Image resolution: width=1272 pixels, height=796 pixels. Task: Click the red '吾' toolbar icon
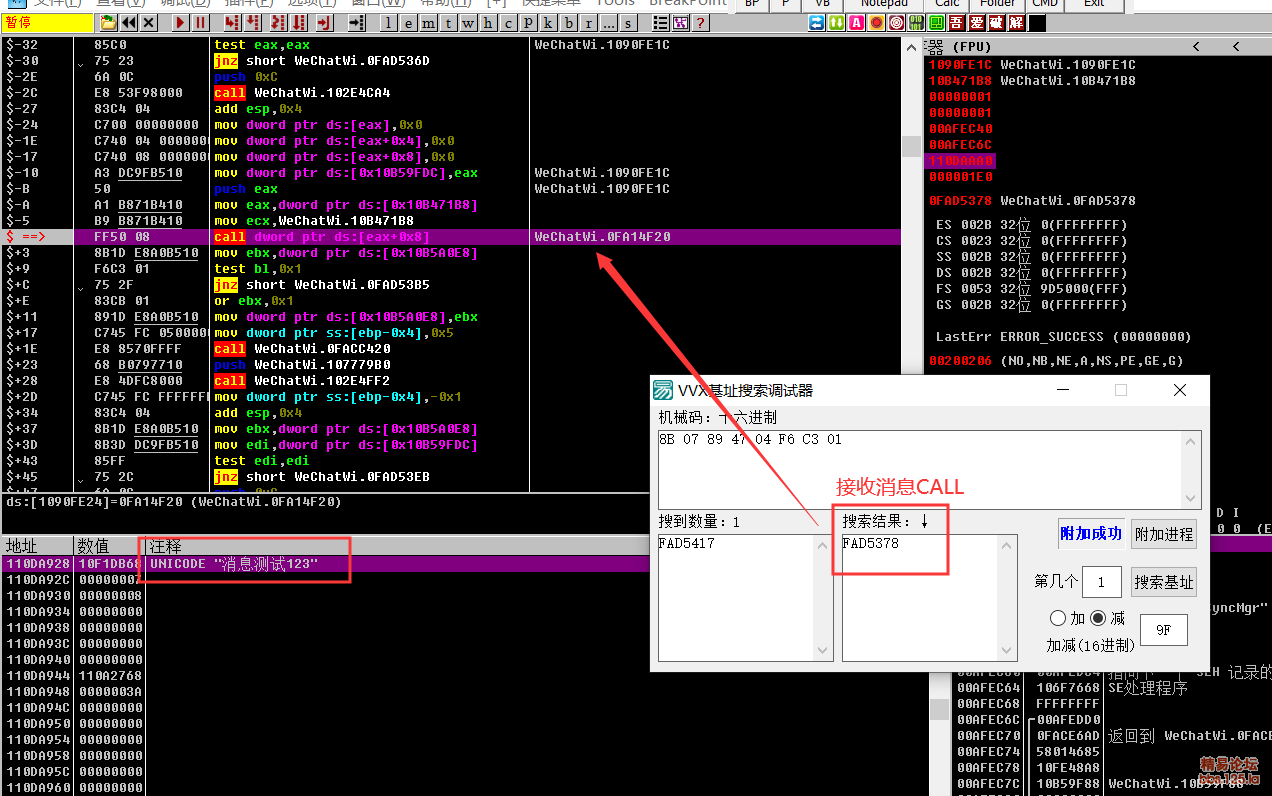tap(956, 22)
